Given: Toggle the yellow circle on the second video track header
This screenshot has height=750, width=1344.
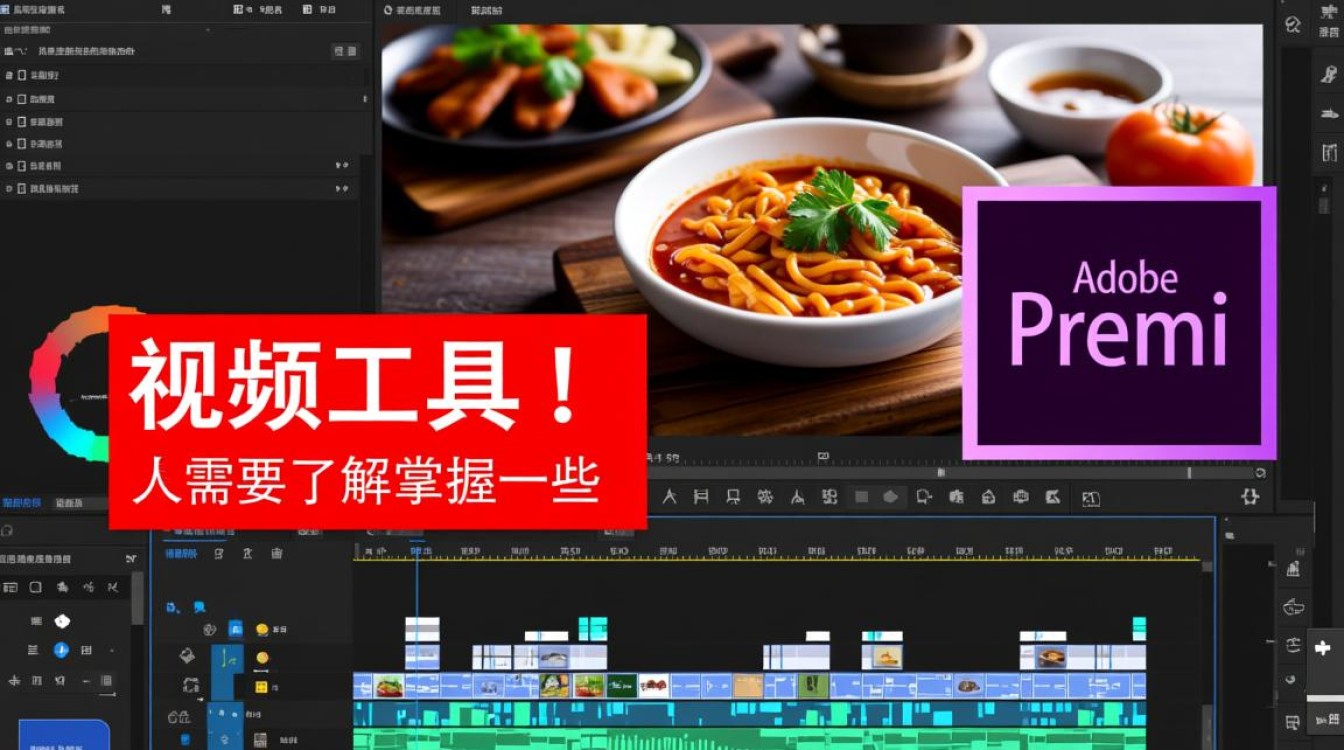Looking at the screenshot, I should click(x=262, y=658).
